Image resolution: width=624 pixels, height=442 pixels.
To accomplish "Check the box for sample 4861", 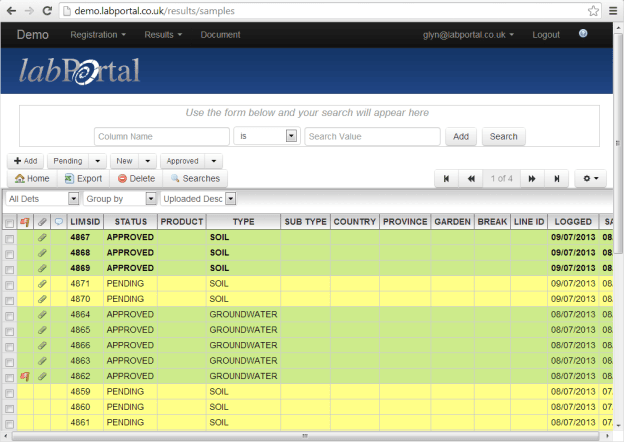I will 10,424.
